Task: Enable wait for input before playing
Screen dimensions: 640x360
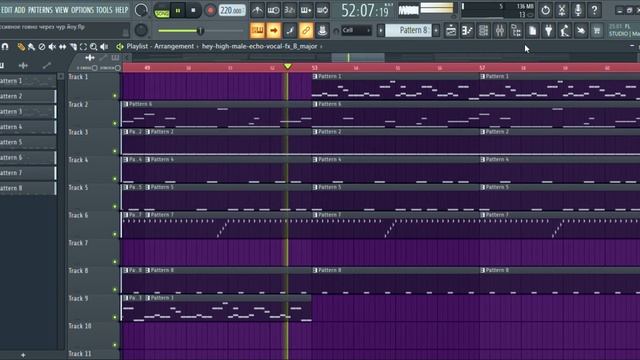Action: [x=273, y=10]
